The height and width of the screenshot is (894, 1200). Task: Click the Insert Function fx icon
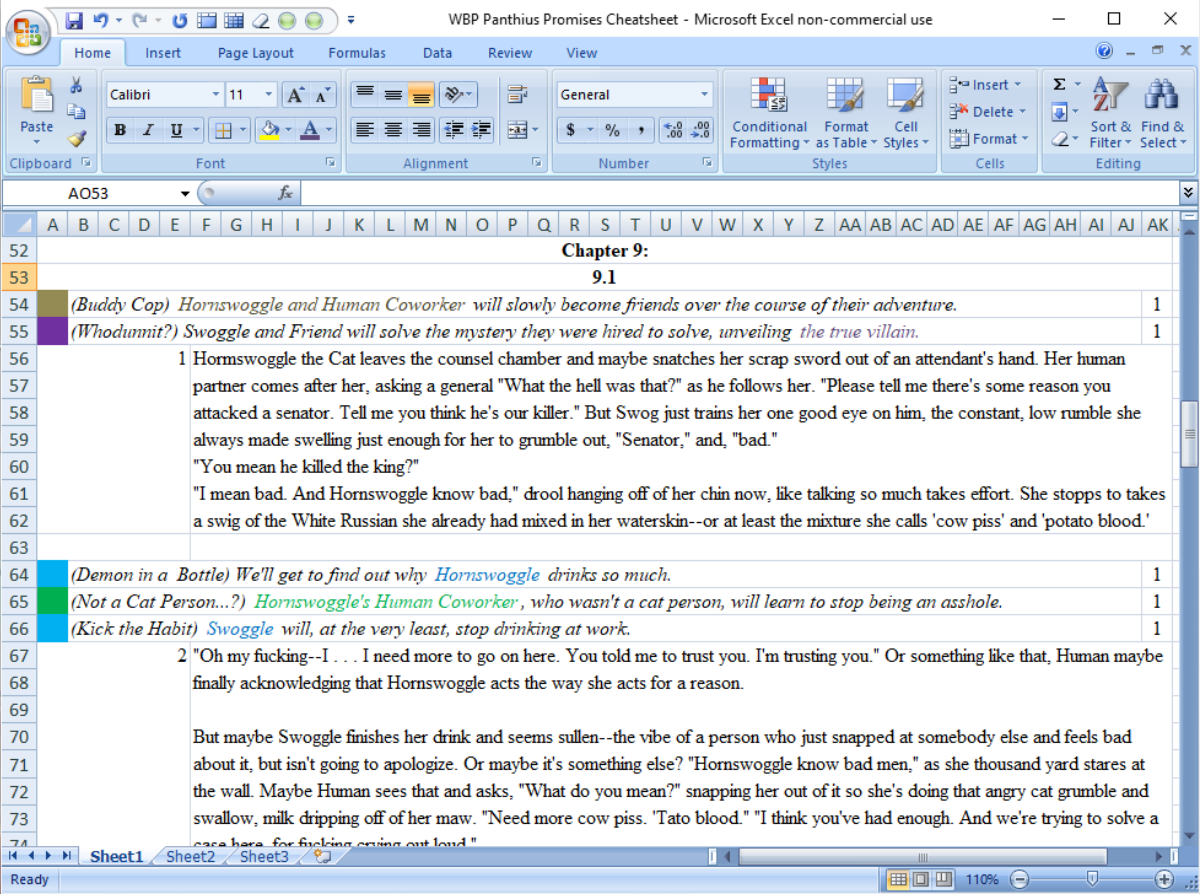pos(285,193)
